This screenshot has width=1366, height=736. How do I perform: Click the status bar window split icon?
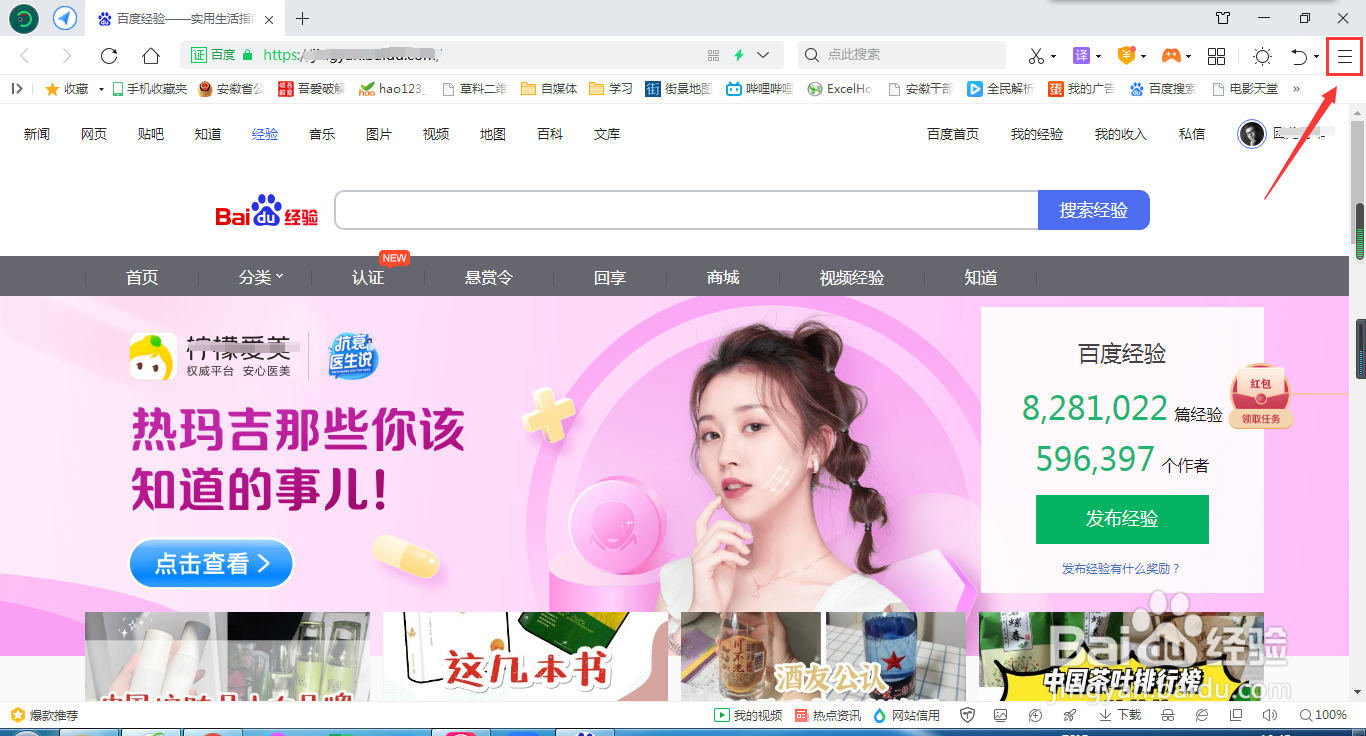(1236, 715)
